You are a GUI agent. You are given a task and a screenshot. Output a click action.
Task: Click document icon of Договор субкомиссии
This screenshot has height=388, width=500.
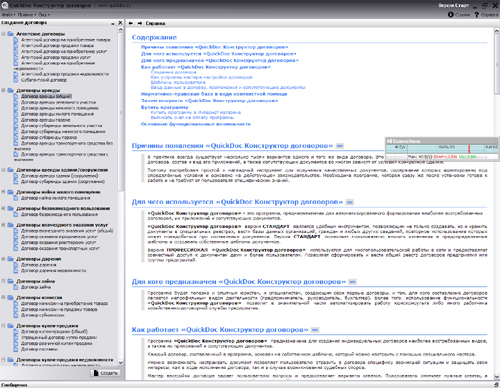[16, 315]
